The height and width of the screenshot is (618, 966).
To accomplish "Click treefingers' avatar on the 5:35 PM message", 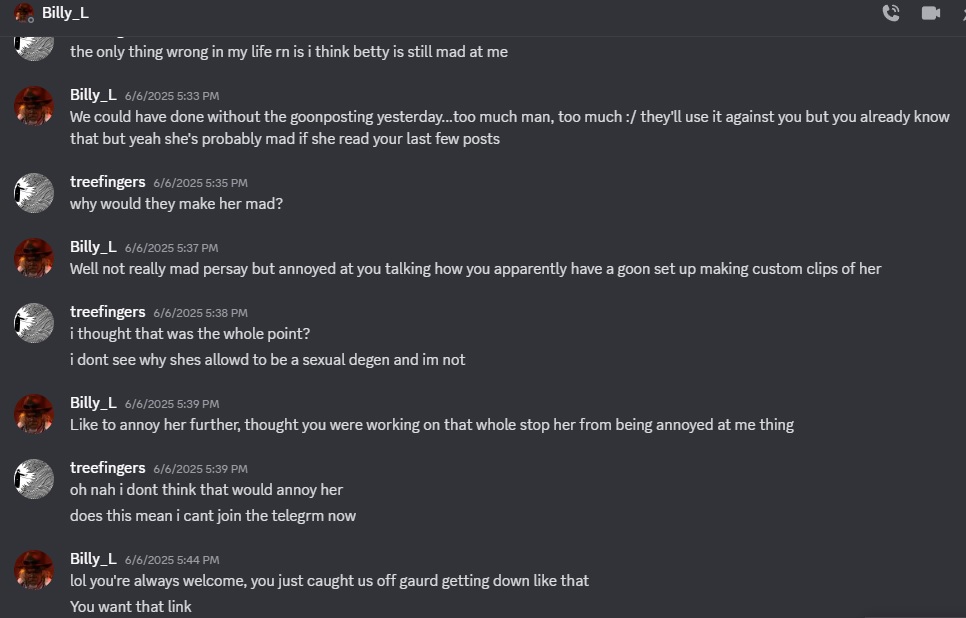I will [34, 193].
